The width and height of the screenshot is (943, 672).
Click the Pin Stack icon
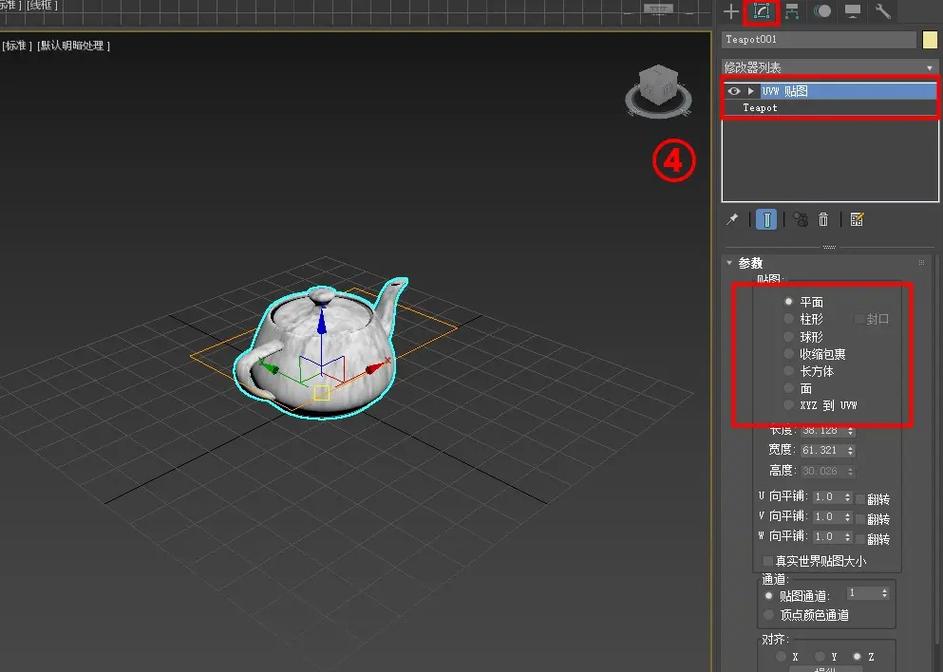point(732,219)
